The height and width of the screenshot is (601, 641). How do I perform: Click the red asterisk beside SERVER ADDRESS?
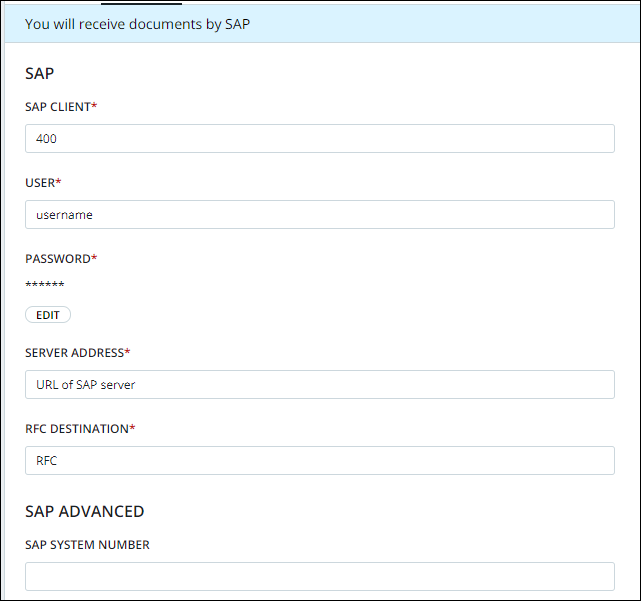pyautogui.click(x=127, y=352)
